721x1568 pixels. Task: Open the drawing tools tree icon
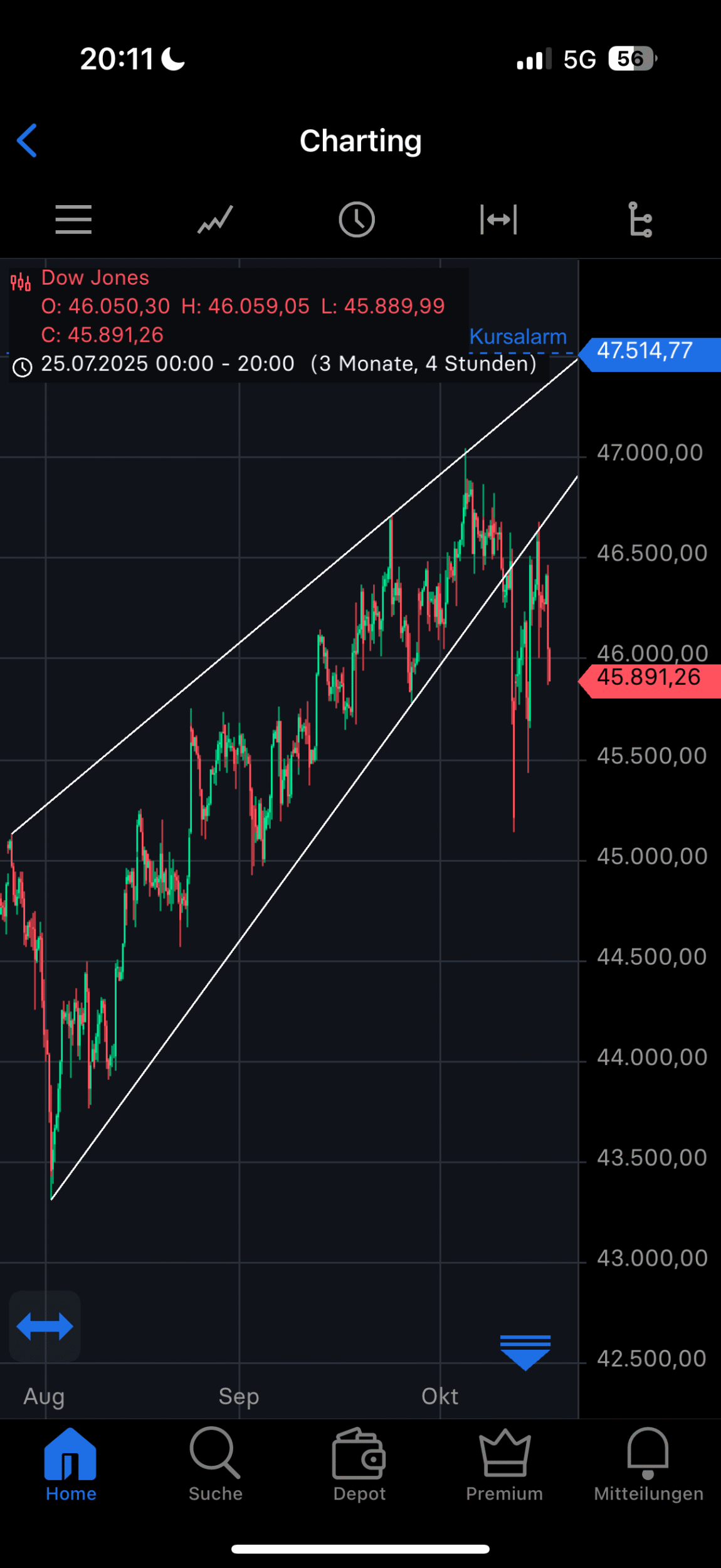tap(640, 220)
